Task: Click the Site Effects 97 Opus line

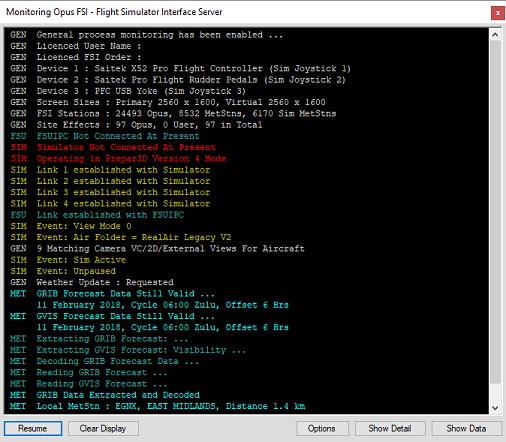Action: [136, 125]
